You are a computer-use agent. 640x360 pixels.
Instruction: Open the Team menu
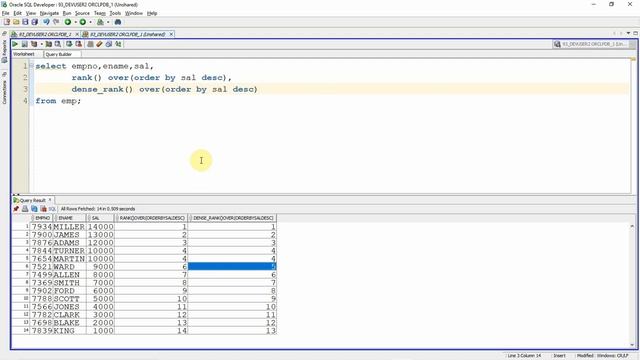click(x=100, y=13)
